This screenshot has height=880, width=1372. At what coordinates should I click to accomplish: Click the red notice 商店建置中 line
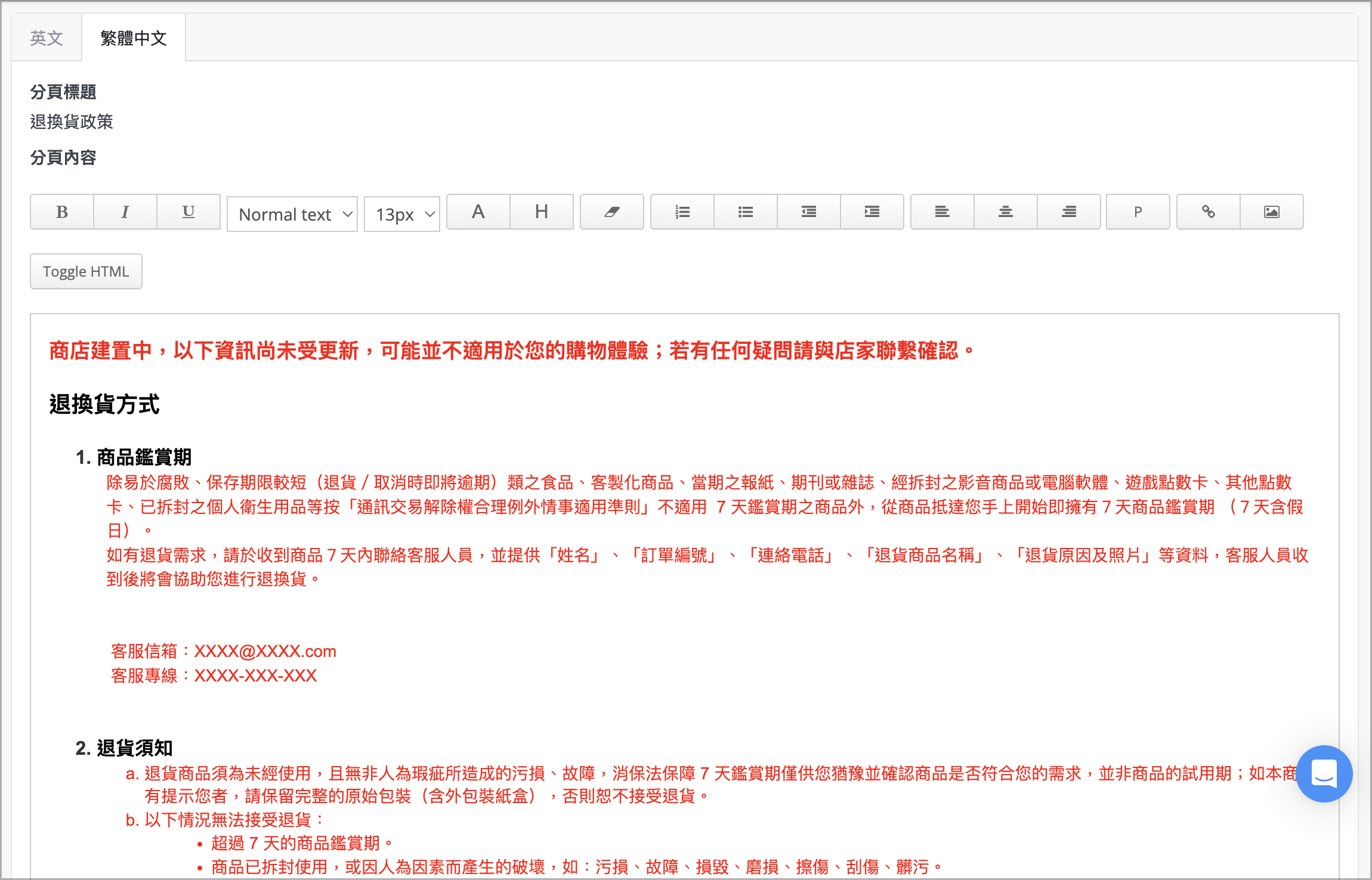[512, 351]
